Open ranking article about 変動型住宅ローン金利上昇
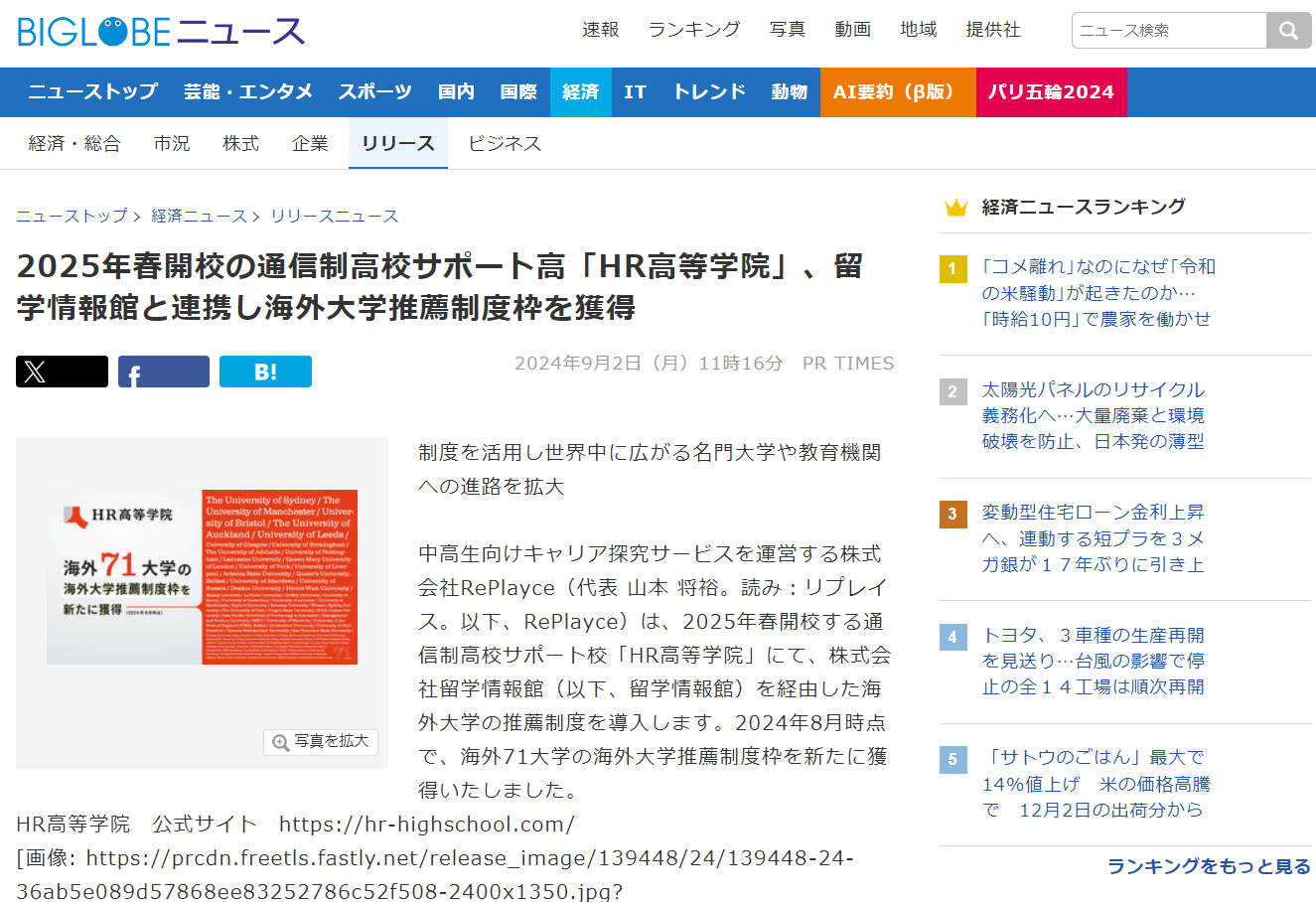This screenshot has width=1316, height=902. pyautogui.click(x=1094, y=538)
